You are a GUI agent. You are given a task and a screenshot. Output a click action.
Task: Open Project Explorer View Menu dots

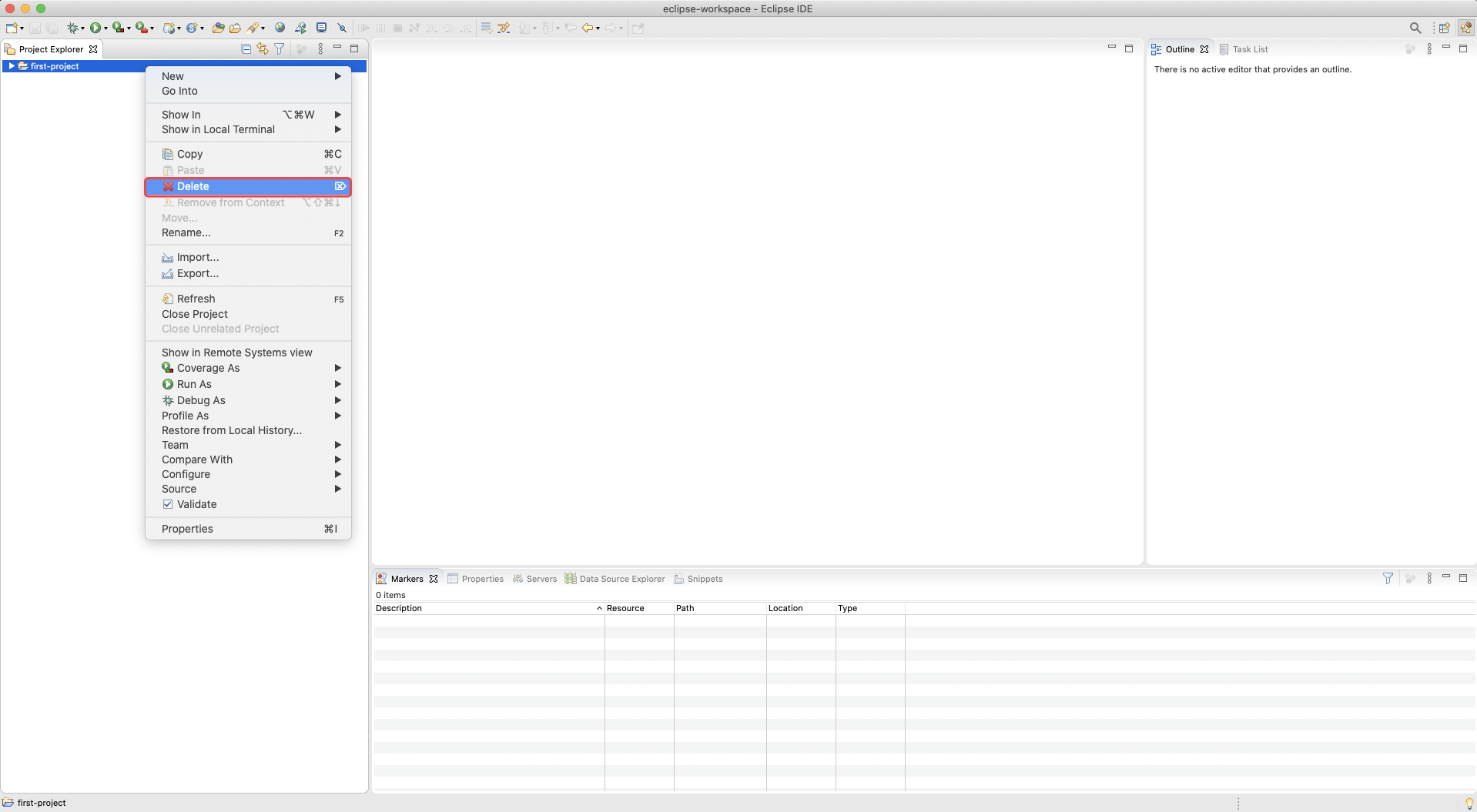(320, 48)
